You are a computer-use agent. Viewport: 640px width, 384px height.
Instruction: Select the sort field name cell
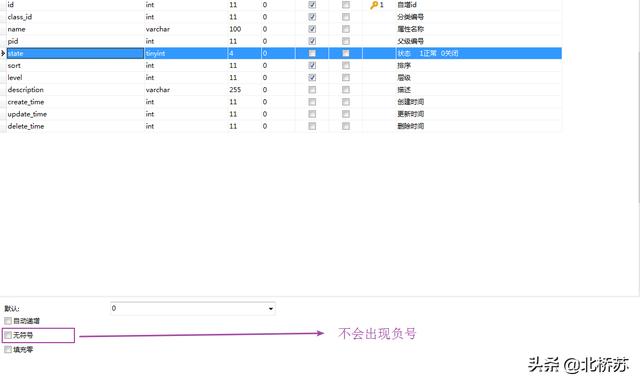[75, 65]
